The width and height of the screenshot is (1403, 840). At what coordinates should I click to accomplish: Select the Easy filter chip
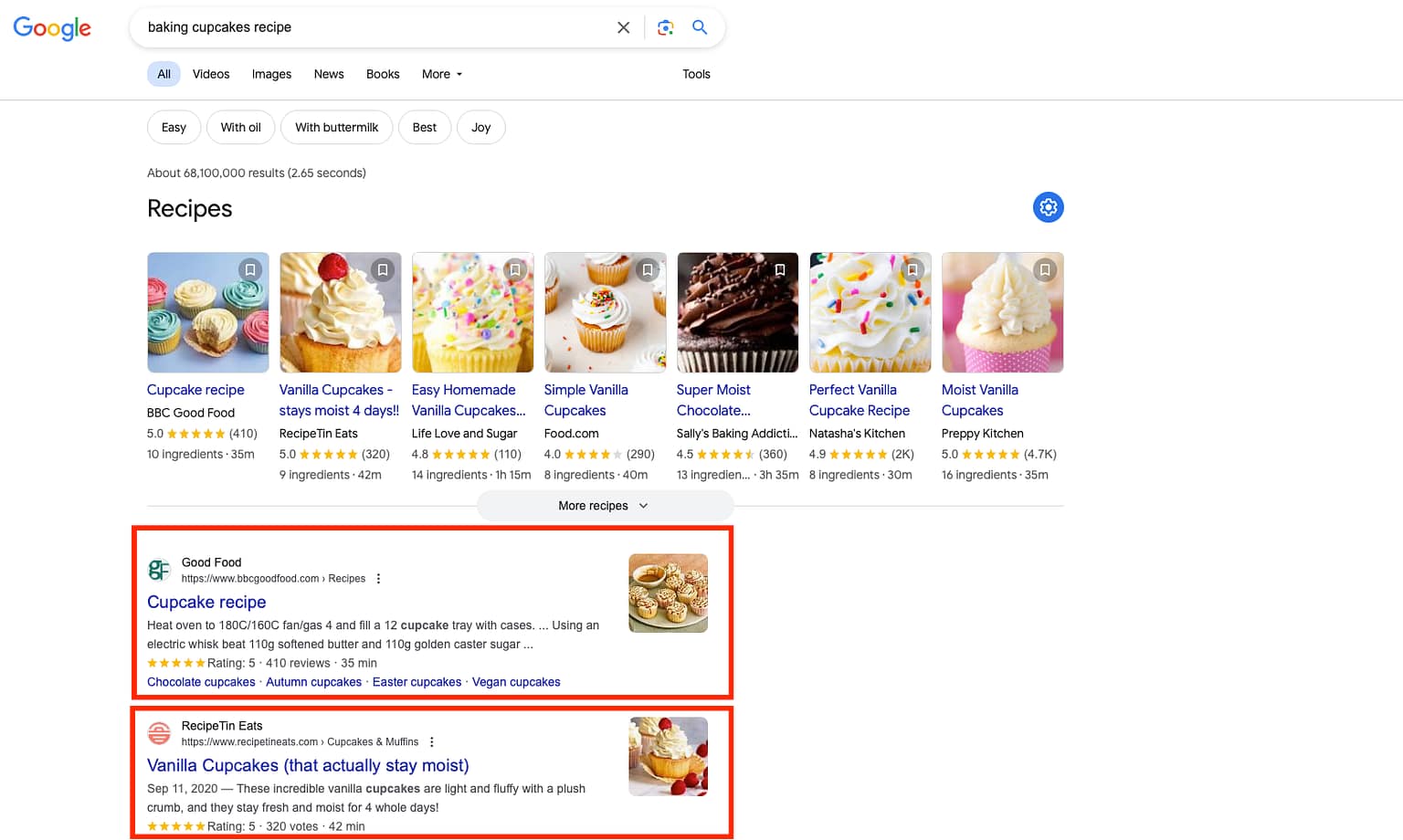(174, 127)
